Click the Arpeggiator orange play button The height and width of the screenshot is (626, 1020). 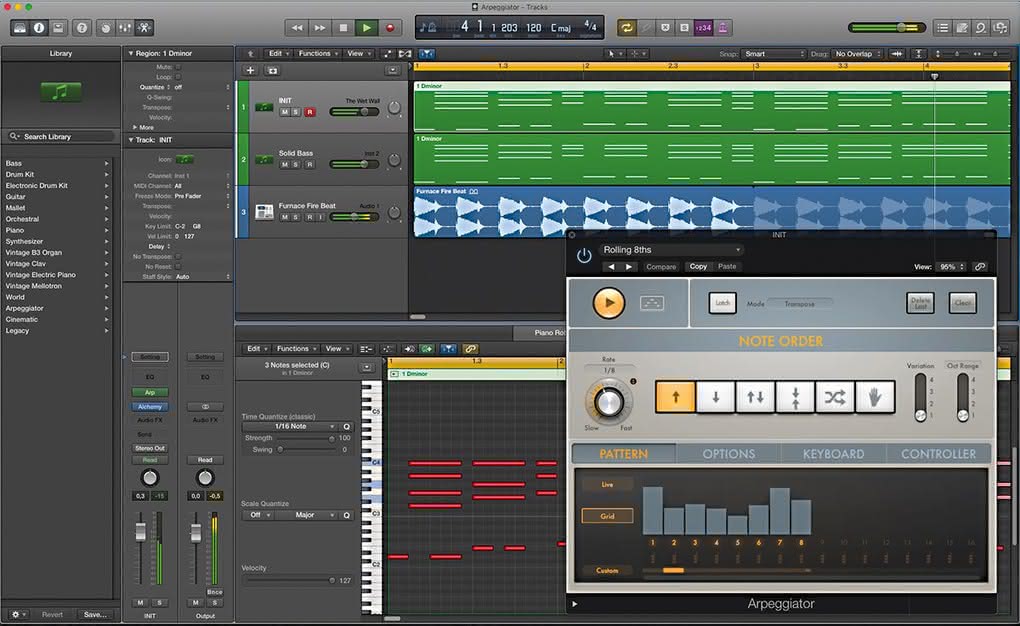click(609, 303)
